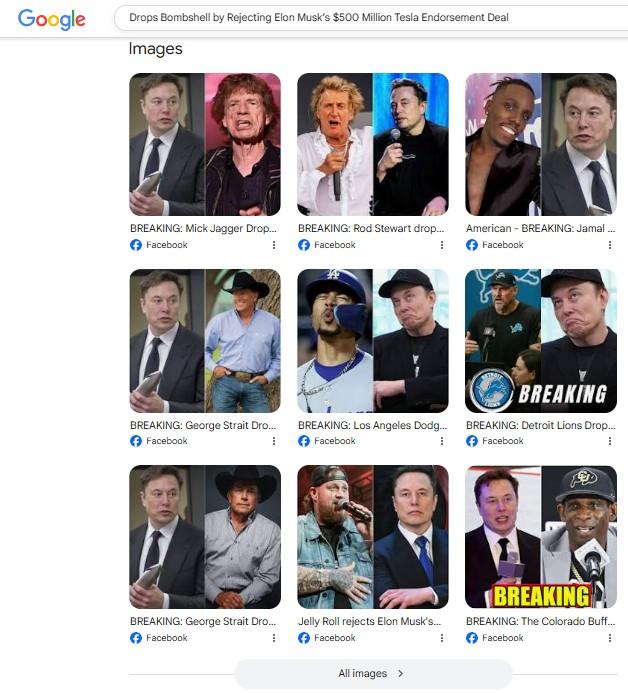Open the Rod Stewart image thumbnail
This screenshot has height=693, width=628.
[373, 145]
